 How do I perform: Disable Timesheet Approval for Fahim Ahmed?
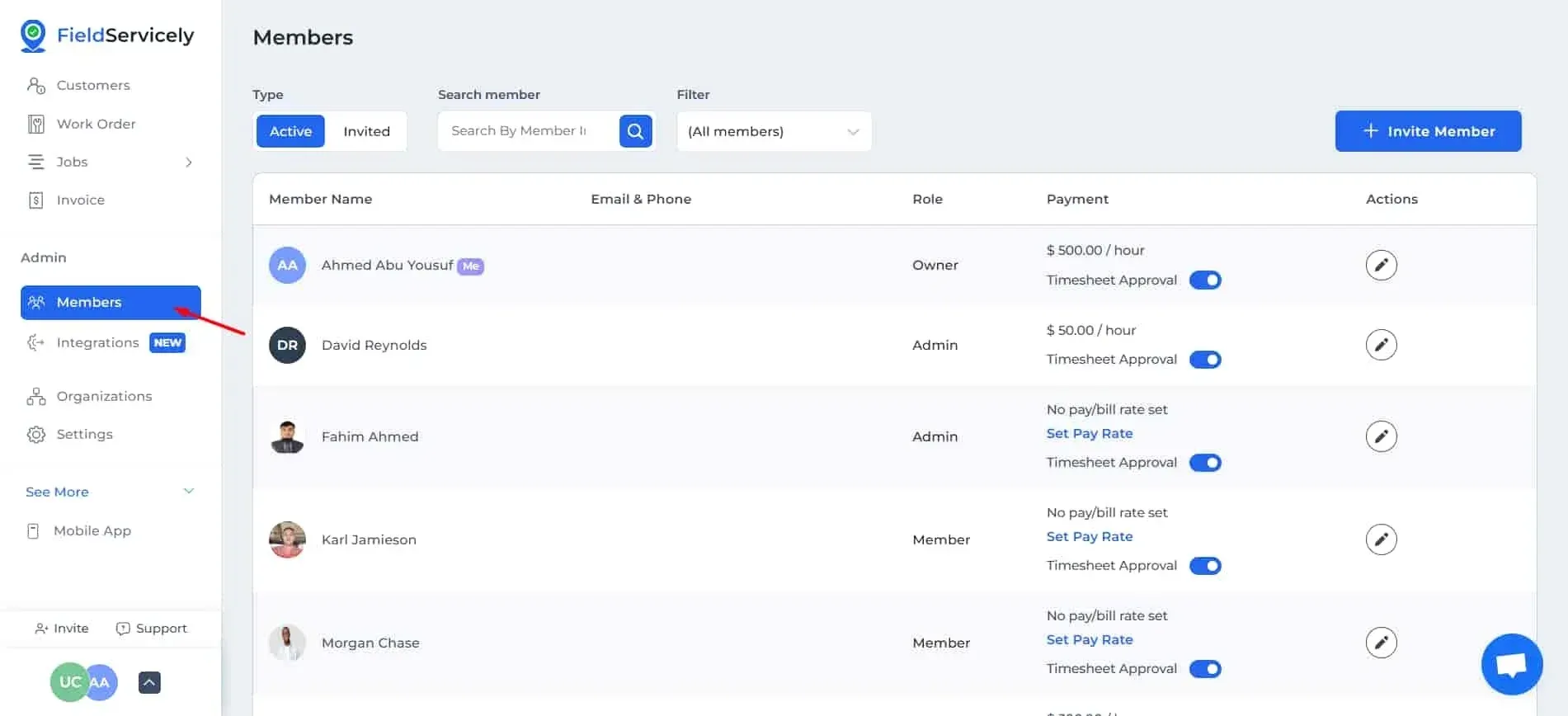pos(1205,463)
